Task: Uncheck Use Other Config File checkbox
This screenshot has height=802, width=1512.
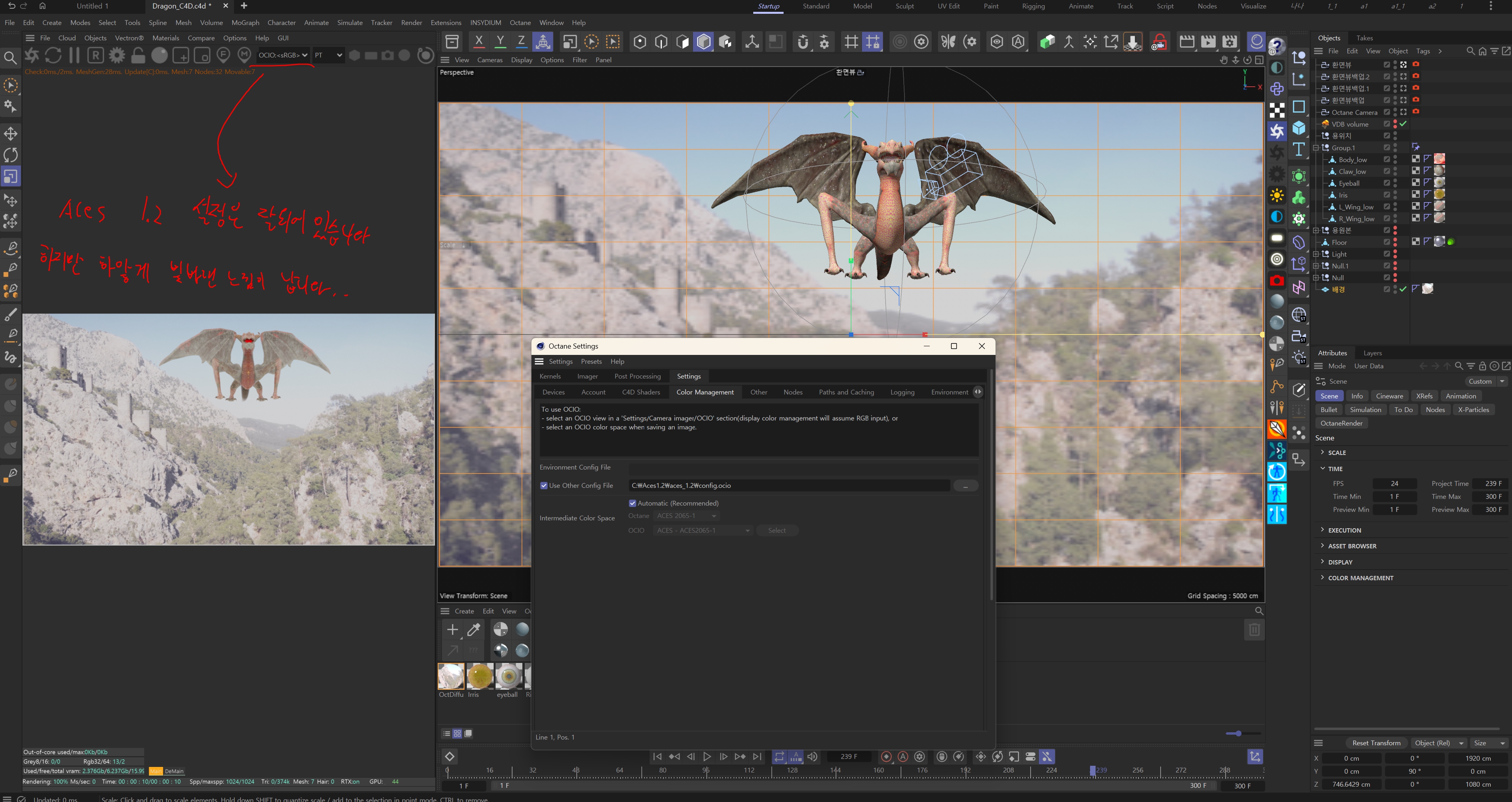Action: [x=544, y=486]
